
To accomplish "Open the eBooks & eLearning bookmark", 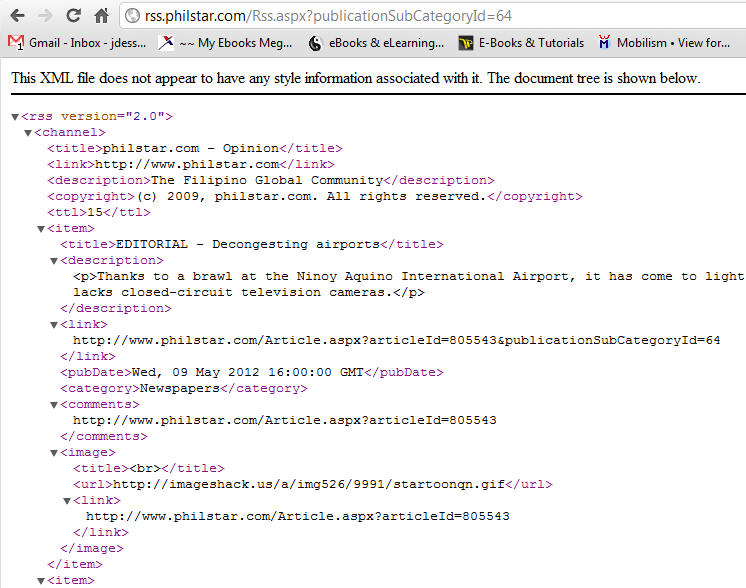I will click(376, 43).
